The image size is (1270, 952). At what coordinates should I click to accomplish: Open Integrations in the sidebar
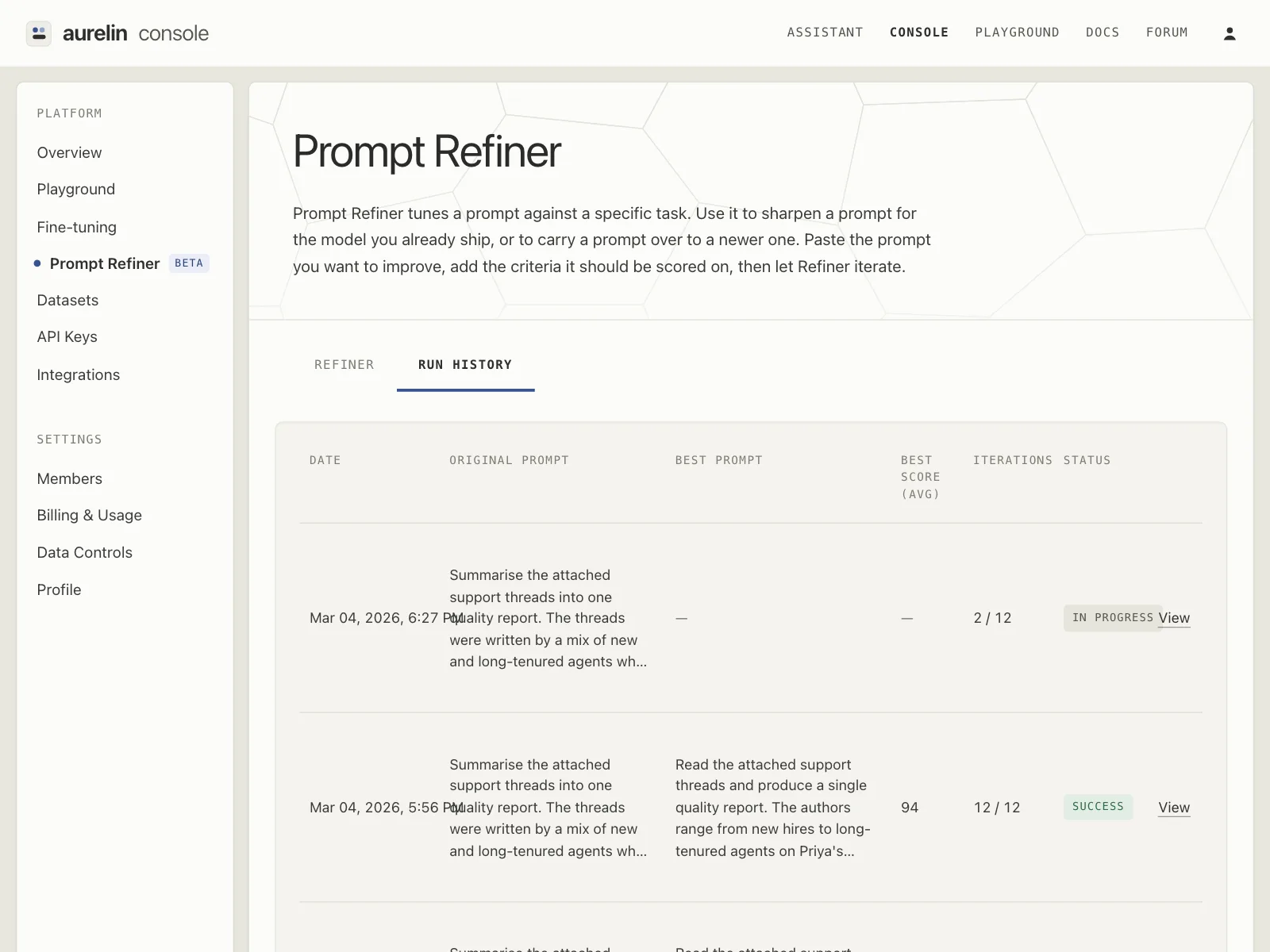(x=78, y=374)
